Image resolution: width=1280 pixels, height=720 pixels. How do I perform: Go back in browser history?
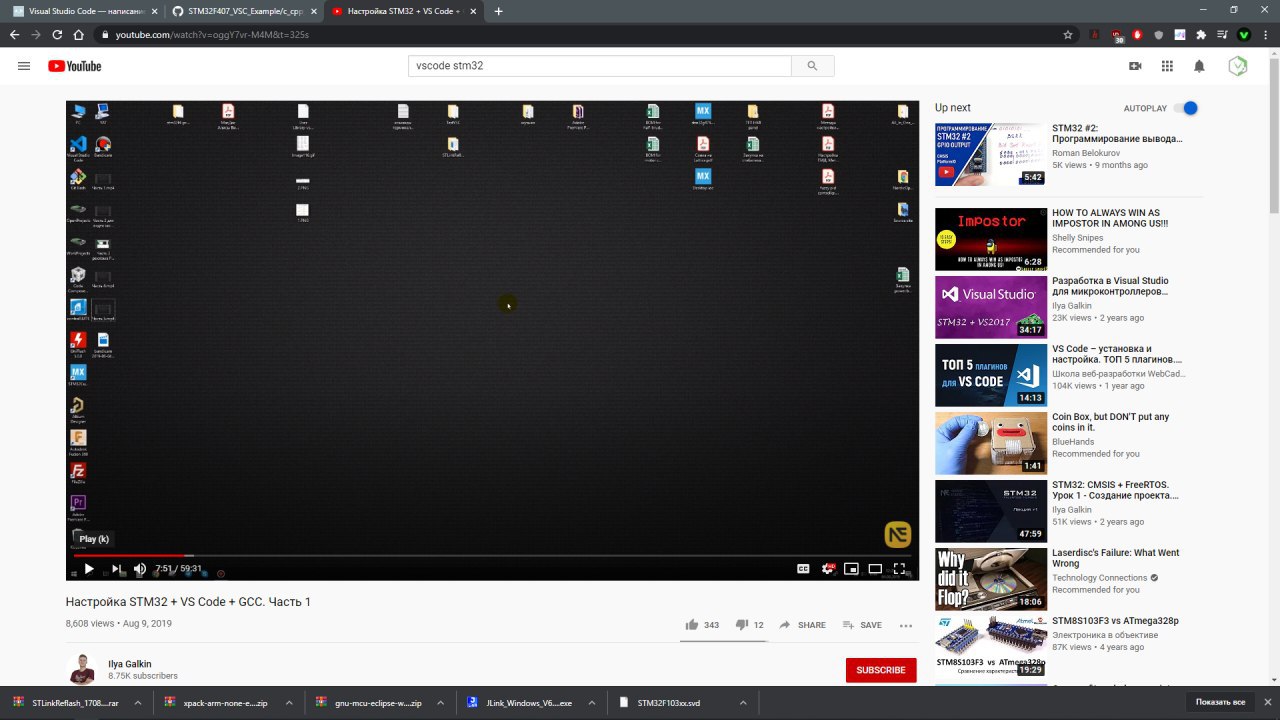click(14, 34)
